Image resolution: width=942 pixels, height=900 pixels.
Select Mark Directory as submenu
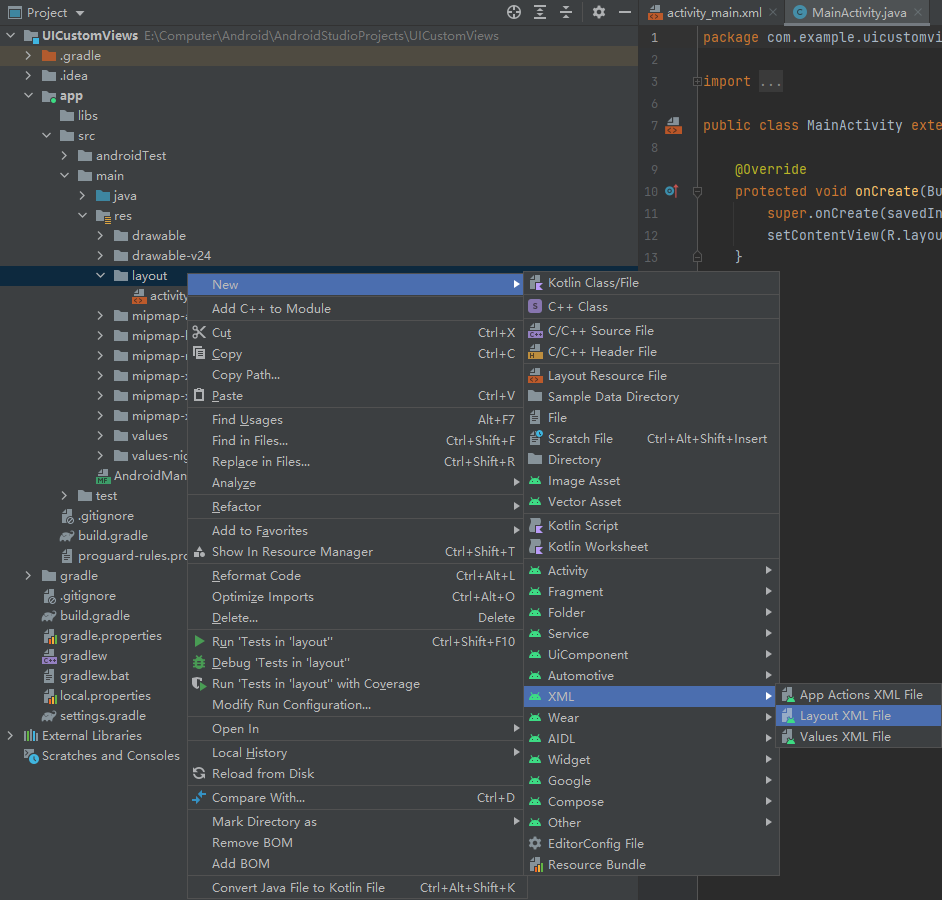tap(355, 821)
